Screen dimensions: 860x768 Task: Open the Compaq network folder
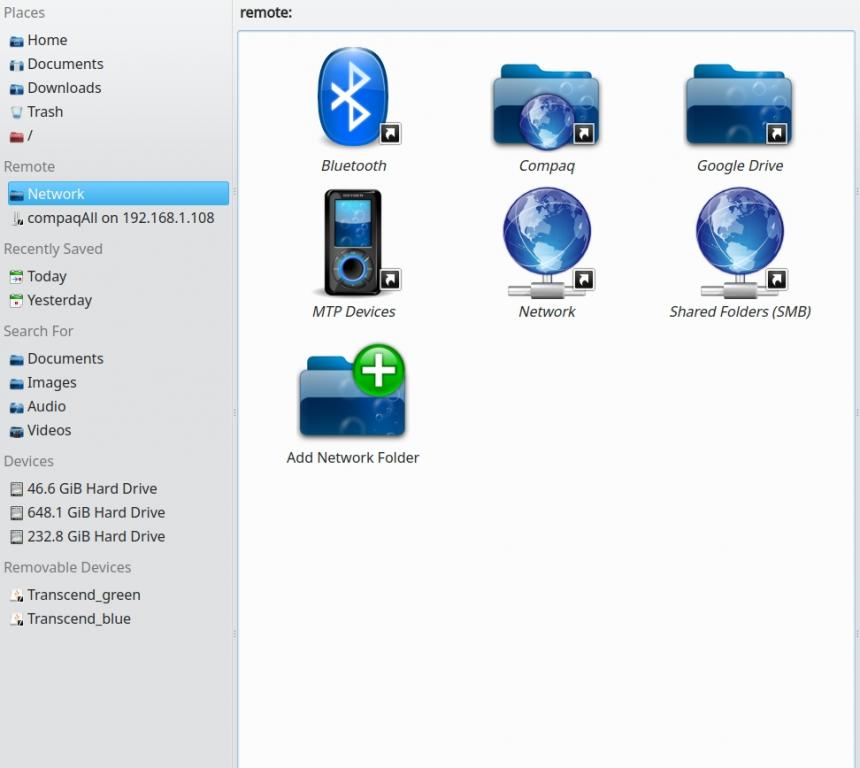546,105
